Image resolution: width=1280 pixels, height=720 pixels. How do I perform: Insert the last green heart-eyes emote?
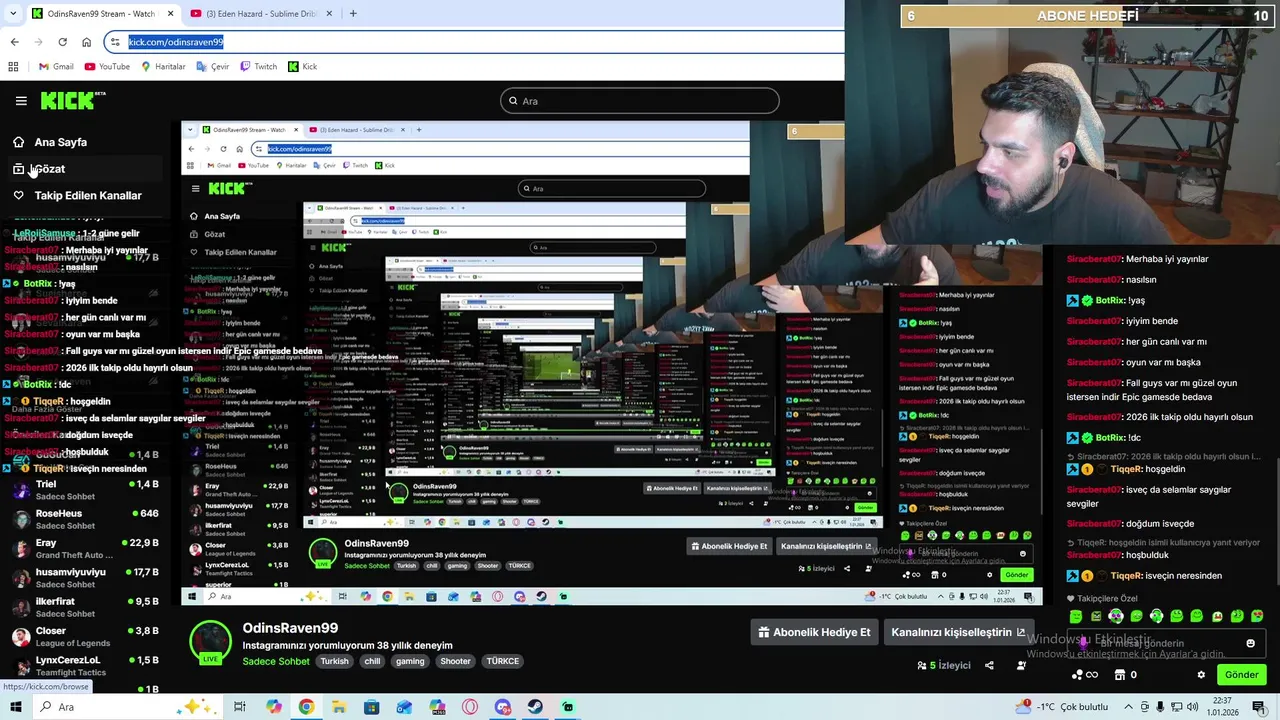1257,616
